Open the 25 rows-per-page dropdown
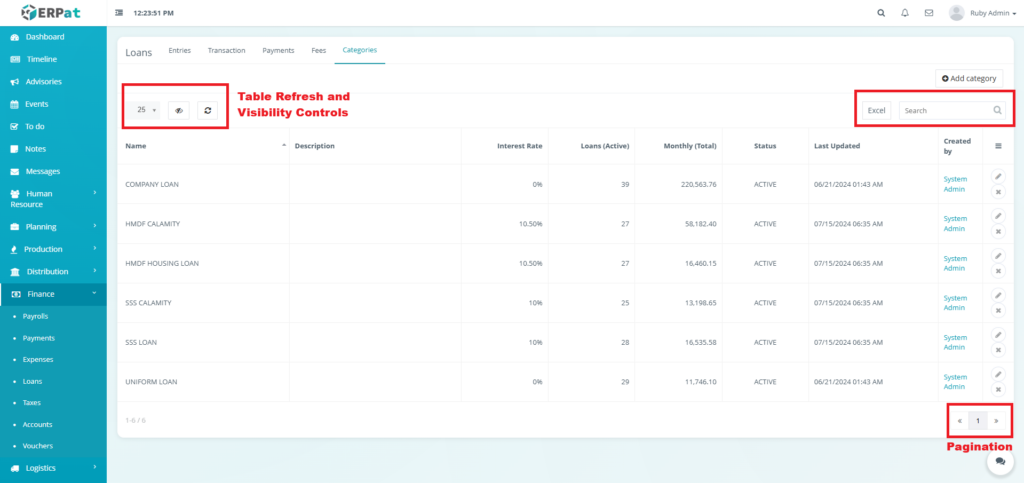 (x=147, y=111)
